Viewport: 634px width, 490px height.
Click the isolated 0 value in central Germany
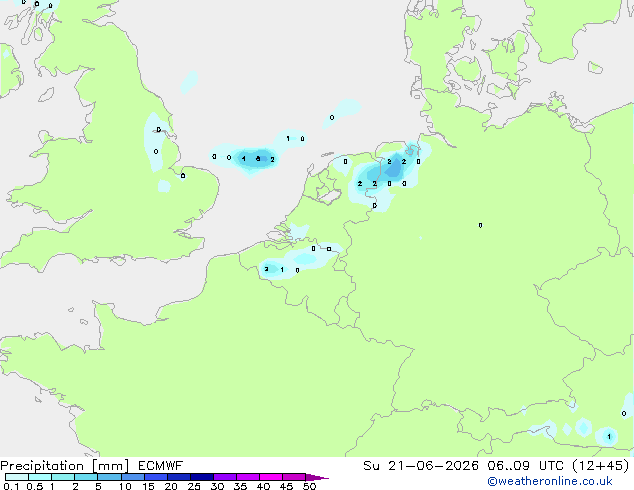[480, 225]
